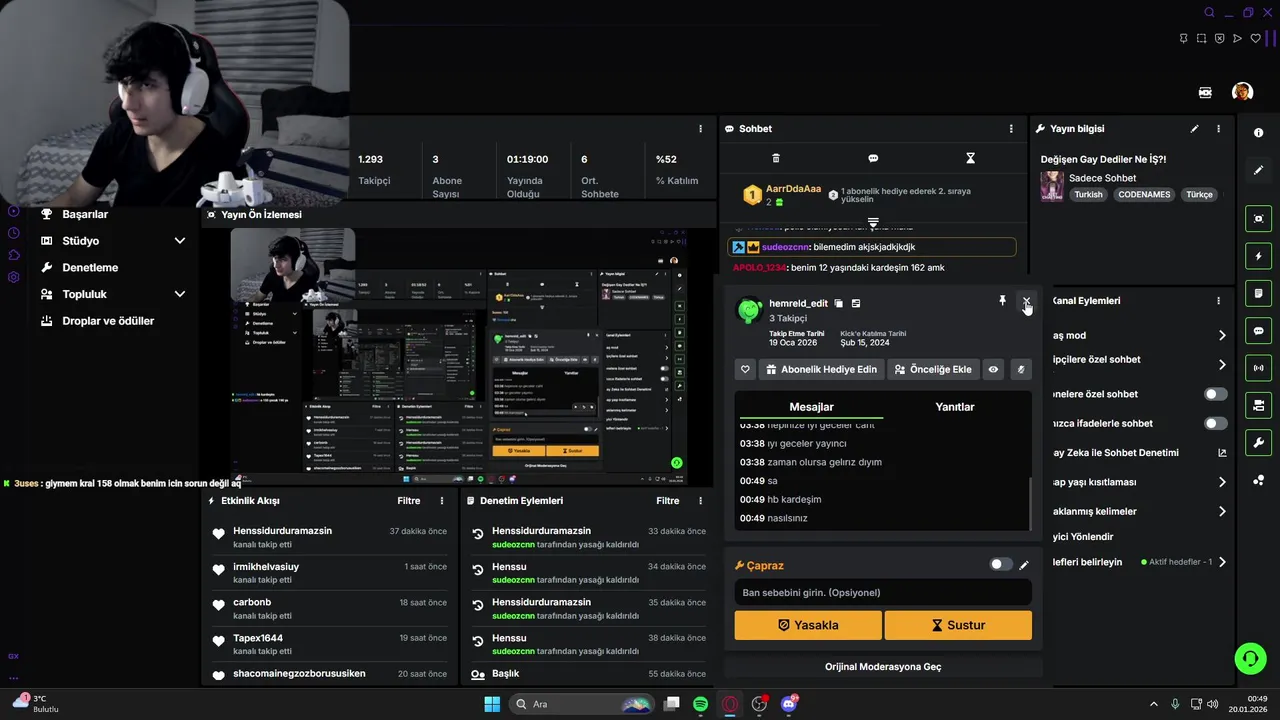Viewport: 1280px width, 720px height.
Task: Toggle the Çapraz switch
Action: coord(1000,565)
